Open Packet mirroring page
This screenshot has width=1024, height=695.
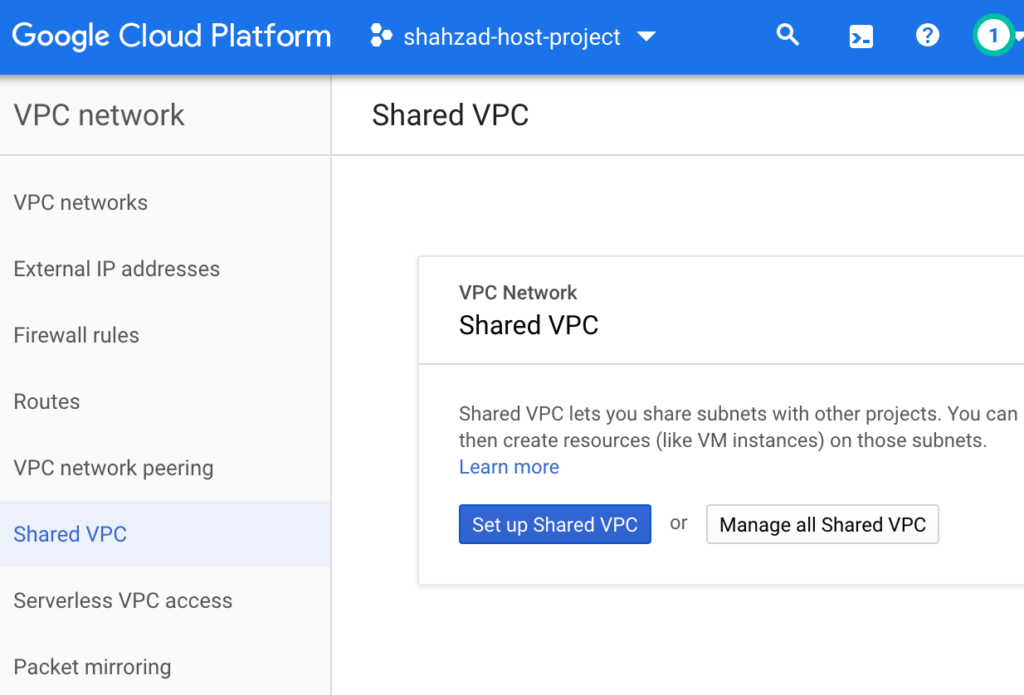tap(165, 667)
